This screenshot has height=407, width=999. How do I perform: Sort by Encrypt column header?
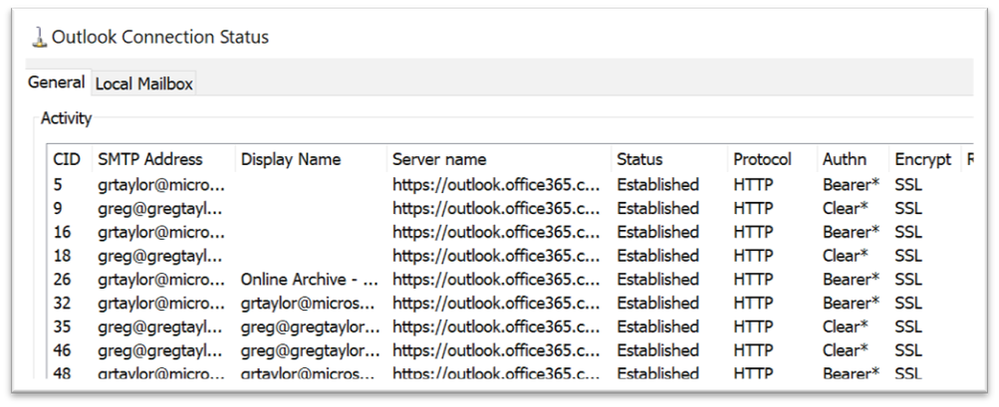pyautogui.click(x=923, y=159)
